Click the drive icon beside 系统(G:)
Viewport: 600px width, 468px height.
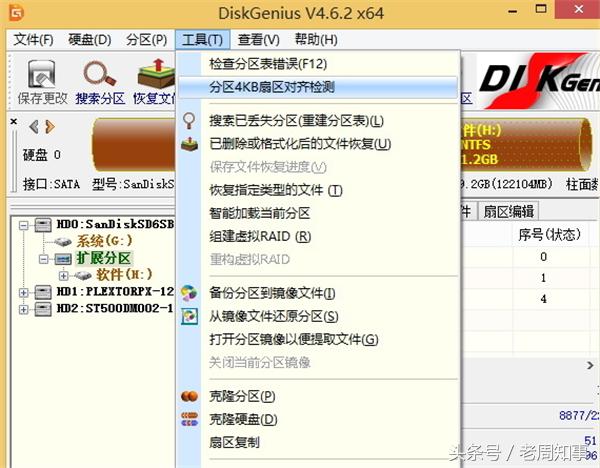[x=63, y=241]
